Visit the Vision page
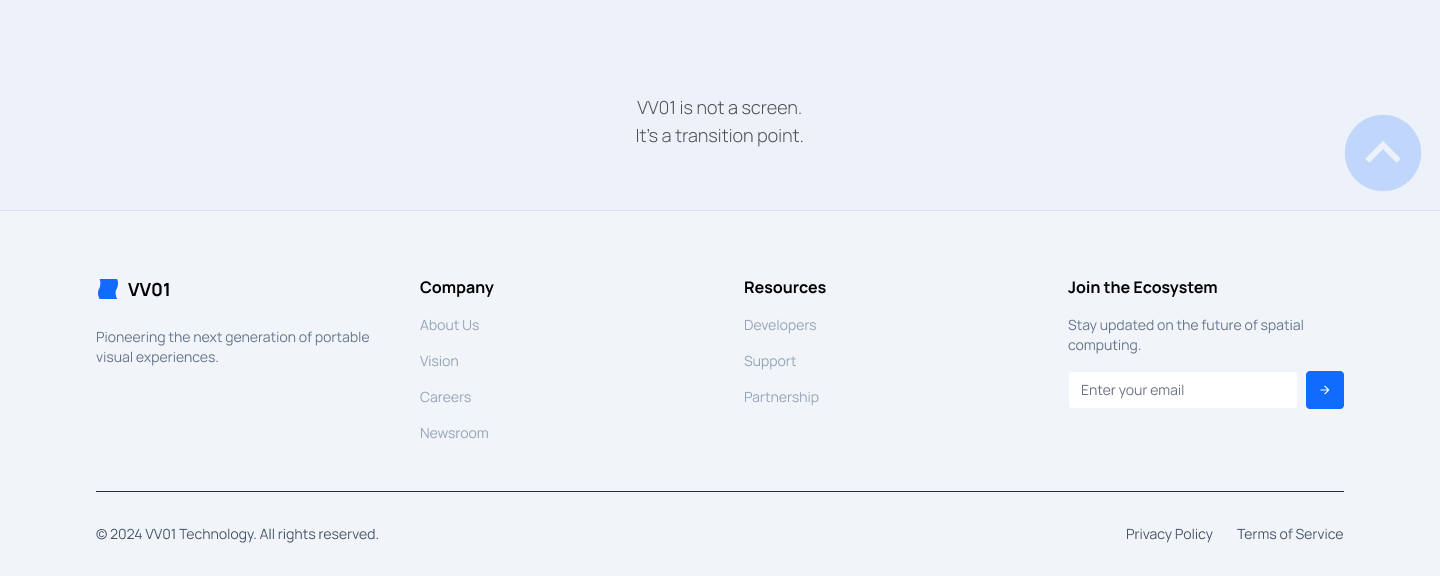1440x576 pixels. click(x=439, y=361)
